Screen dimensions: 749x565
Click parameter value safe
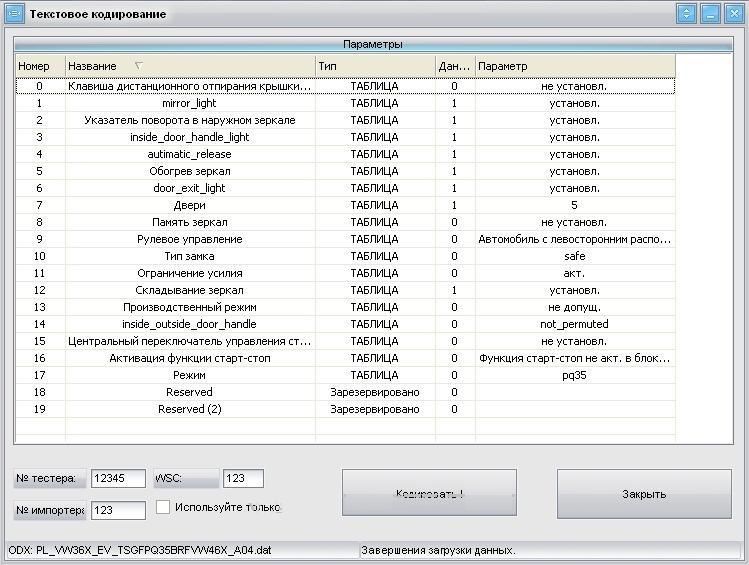tap(575, 256)
